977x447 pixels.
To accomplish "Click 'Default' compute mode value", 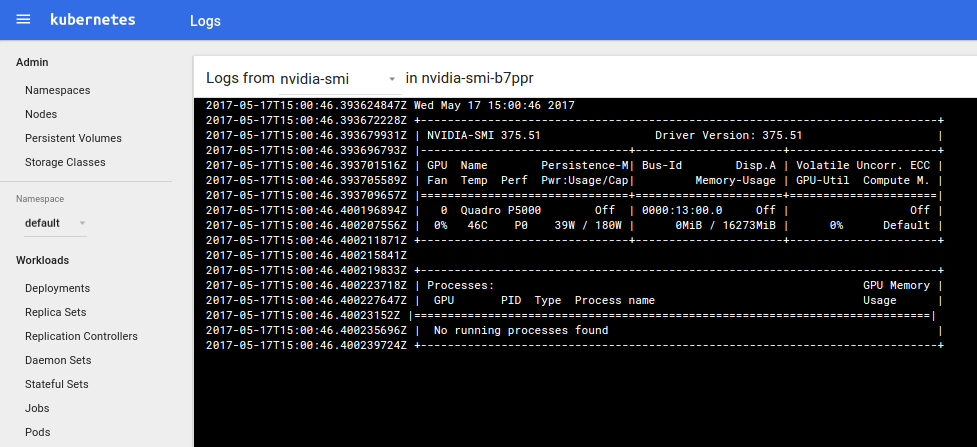I will click(907, 225).
